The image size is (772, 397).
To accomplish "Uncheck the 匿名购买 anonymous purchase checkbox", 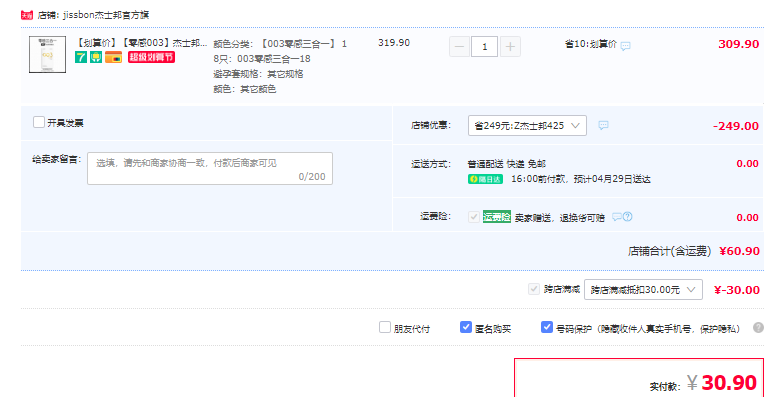I will coord(466,327).
